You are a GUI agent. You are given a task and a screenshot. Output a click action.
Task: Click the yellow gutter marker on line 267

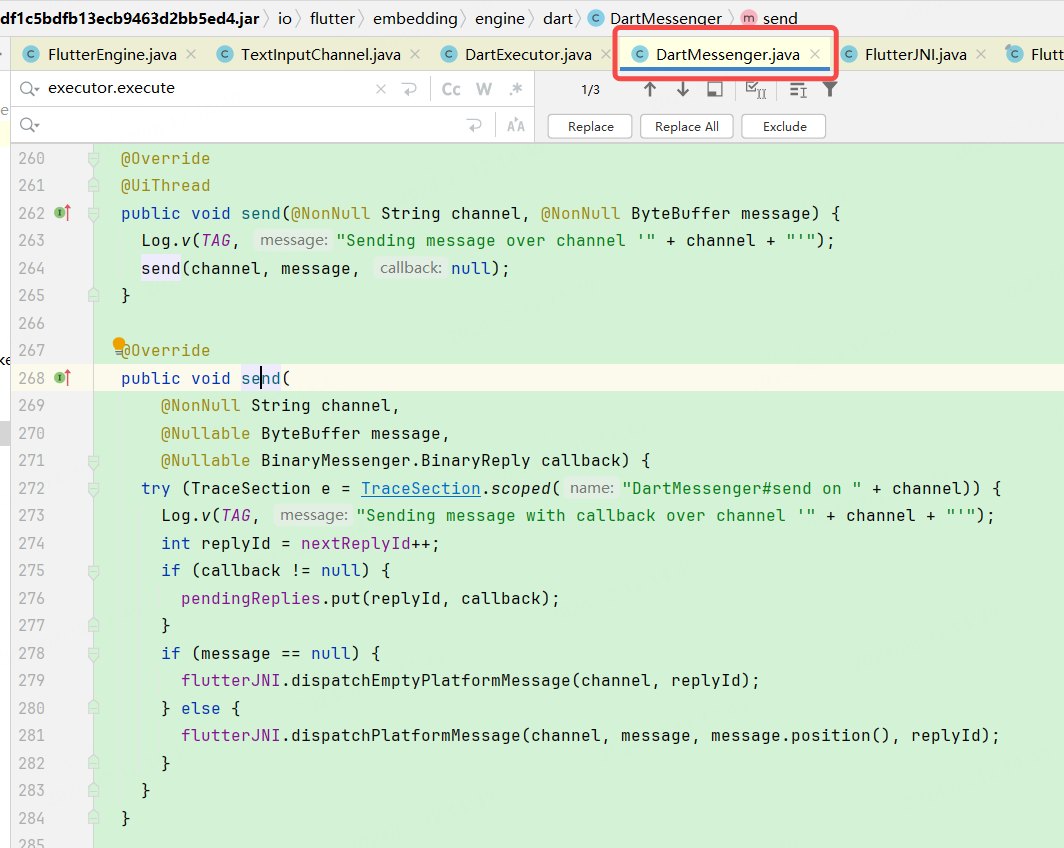119,344
